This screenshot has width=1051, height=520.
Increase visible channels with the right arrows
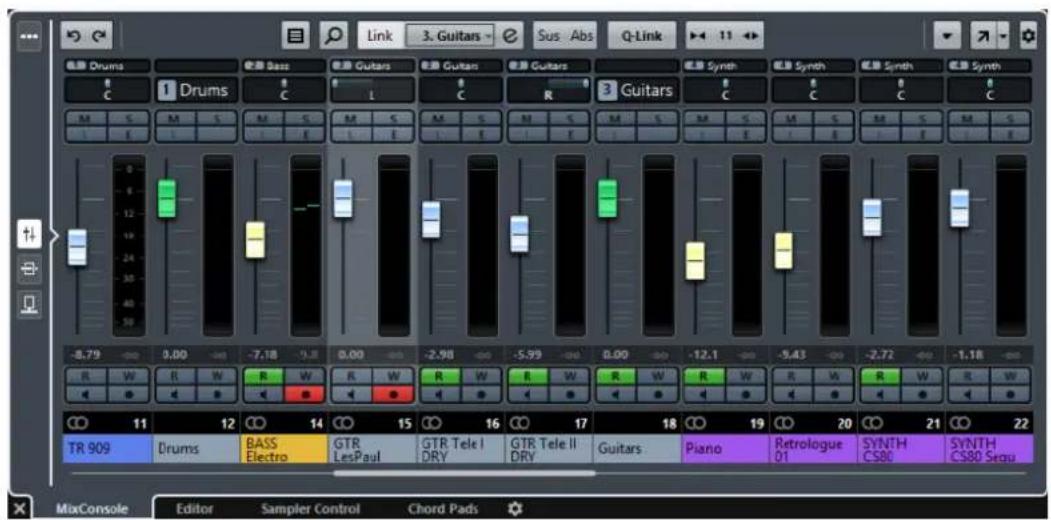749,36
